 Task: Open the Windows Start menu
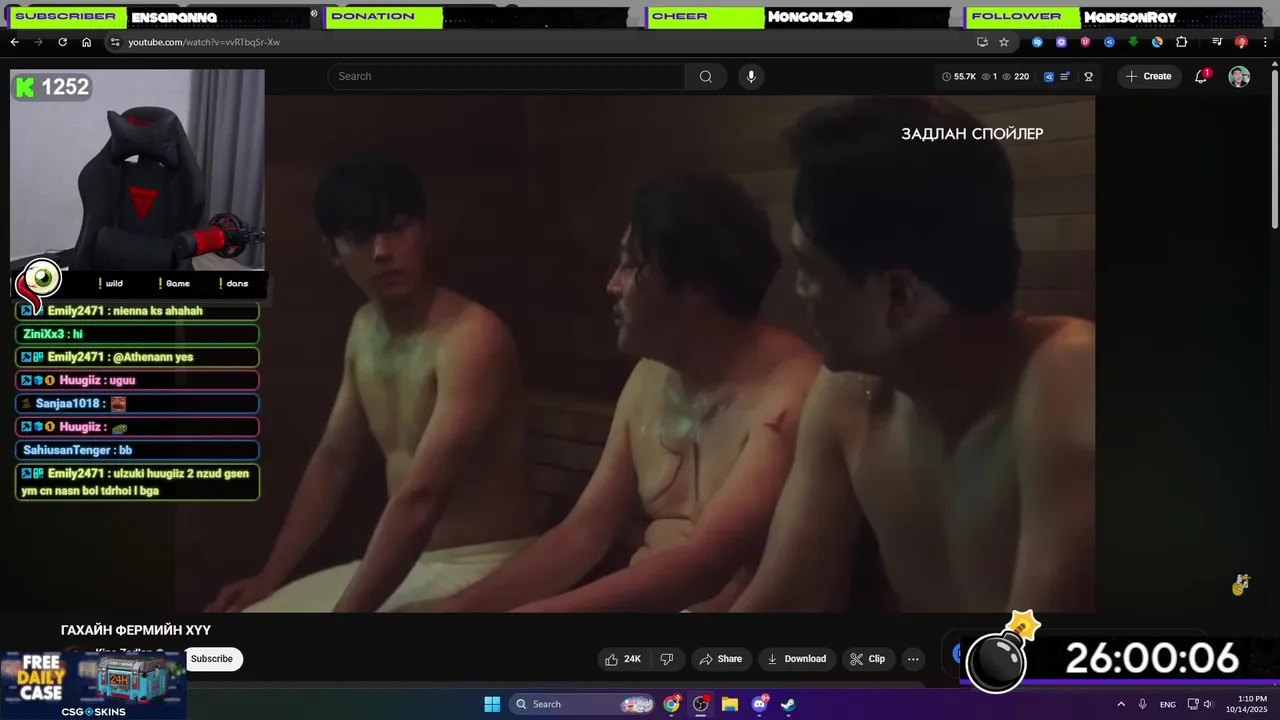(492, 704)
